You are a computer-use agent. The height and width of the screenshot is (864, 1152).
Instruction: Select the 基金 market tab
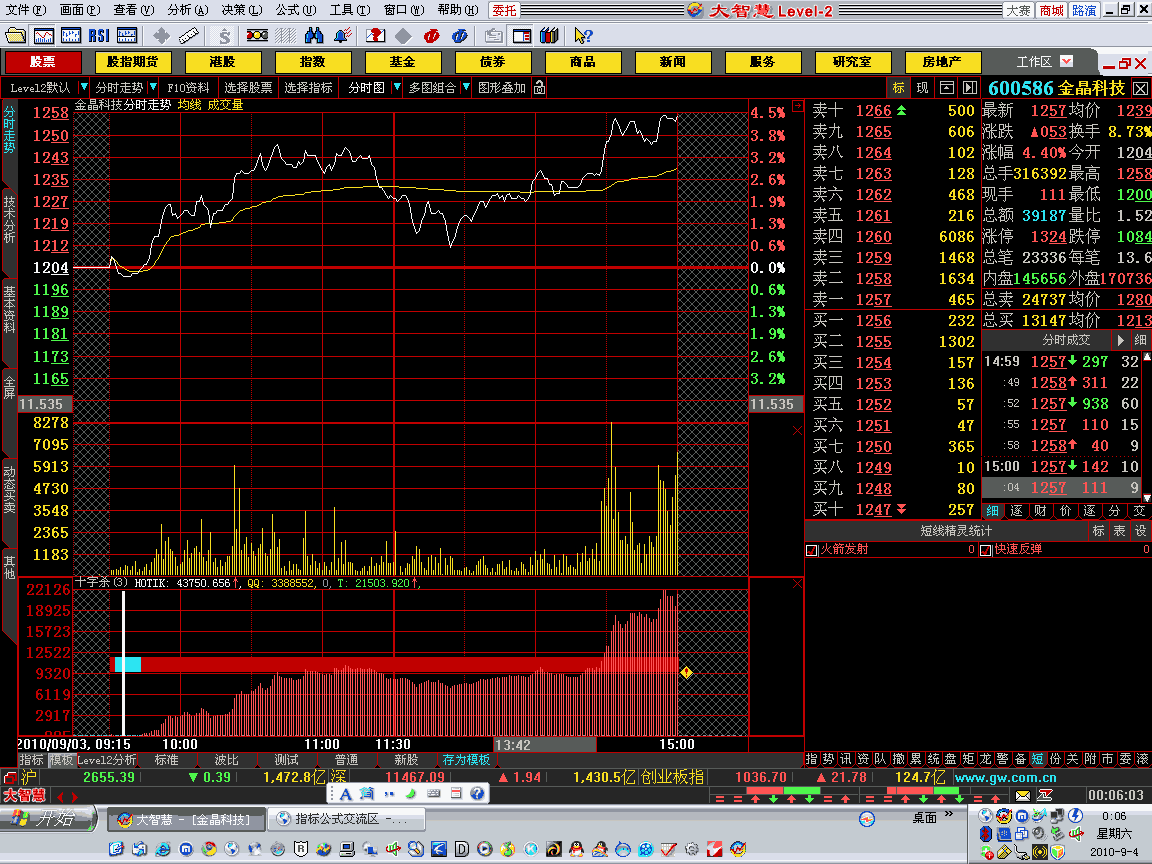click(x=403, y=62)
